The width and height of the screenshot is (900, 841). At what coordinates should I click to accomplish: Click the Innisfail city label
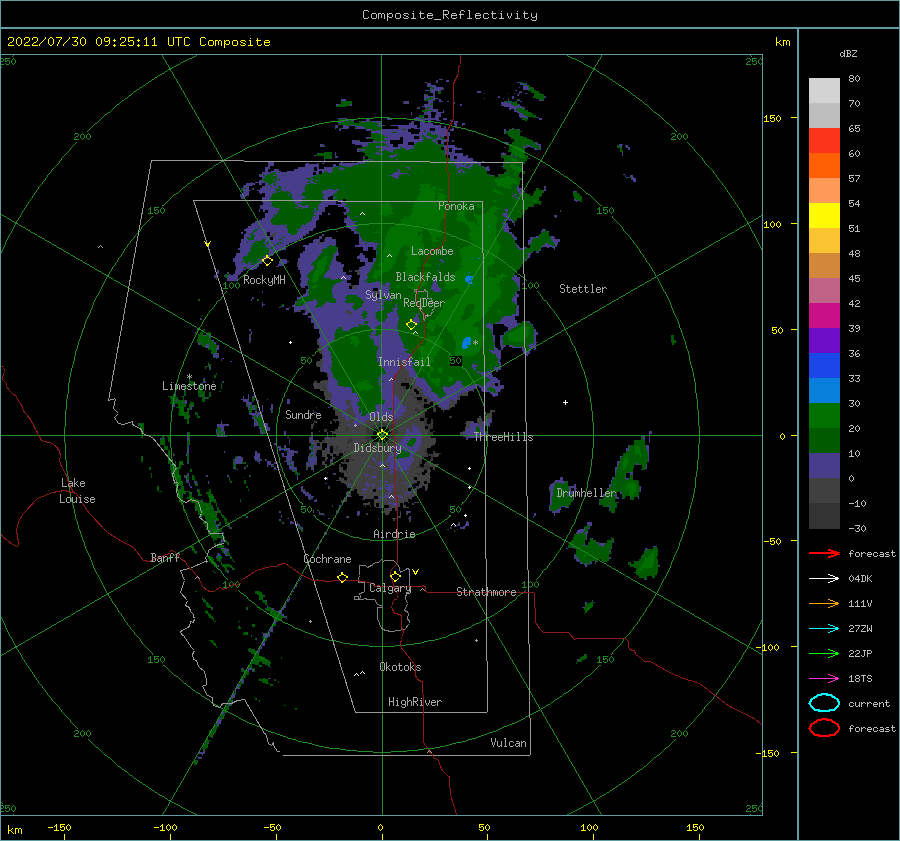coord(404,362)
